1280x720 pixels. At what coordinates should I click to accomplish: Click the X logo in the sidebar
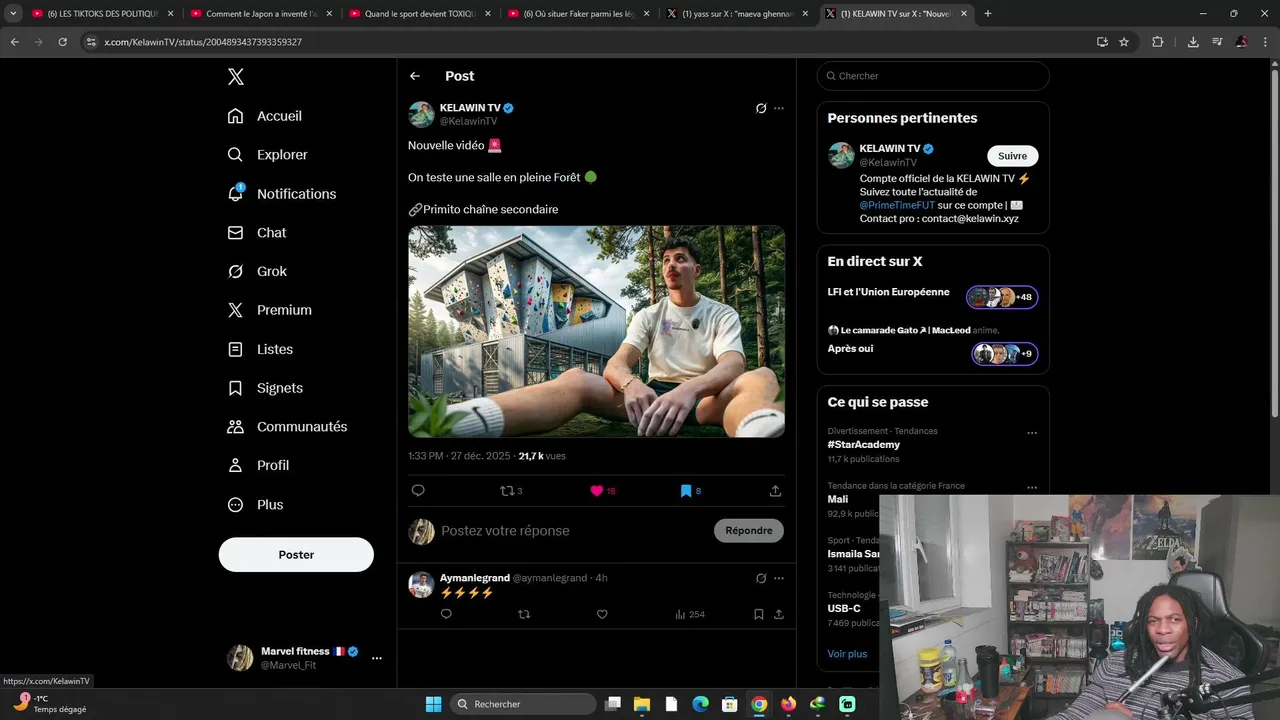point(235,77)
